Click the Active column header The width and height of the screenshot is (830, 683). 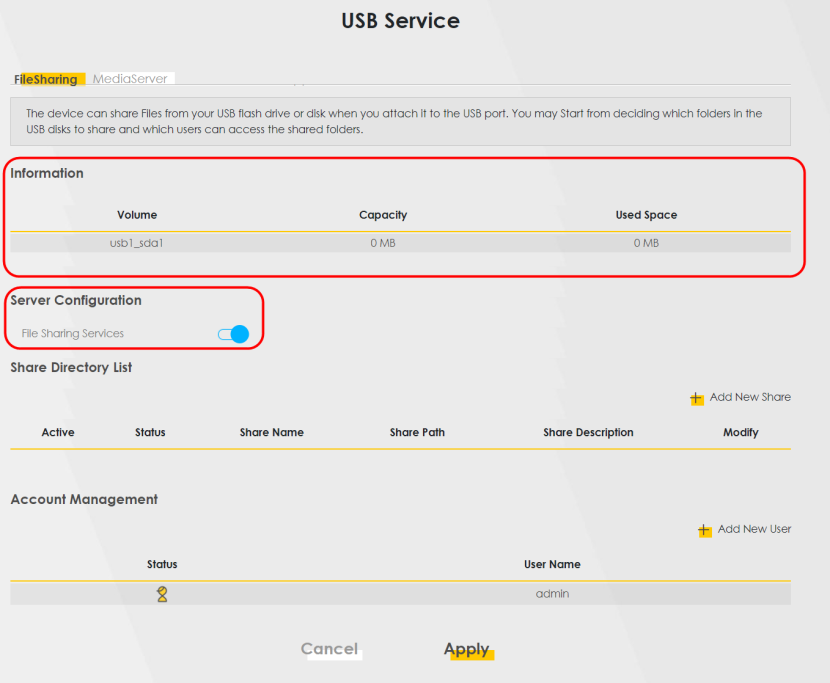pos(58,433)
